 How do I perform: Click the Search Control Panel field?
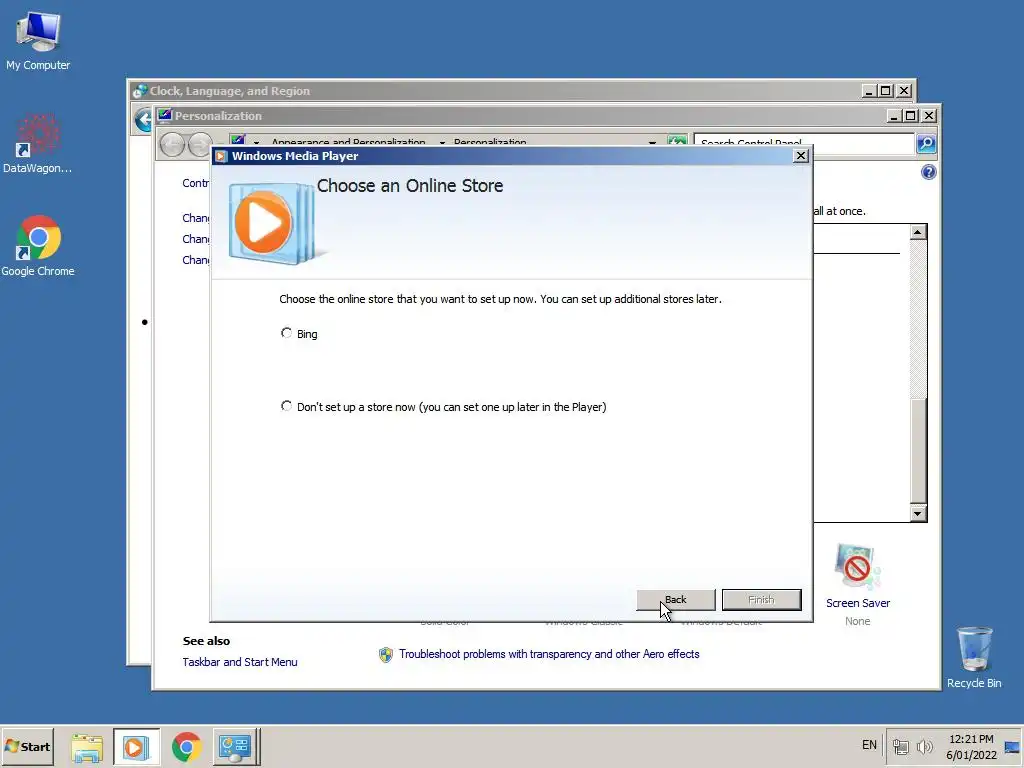[x=803, y=143]
